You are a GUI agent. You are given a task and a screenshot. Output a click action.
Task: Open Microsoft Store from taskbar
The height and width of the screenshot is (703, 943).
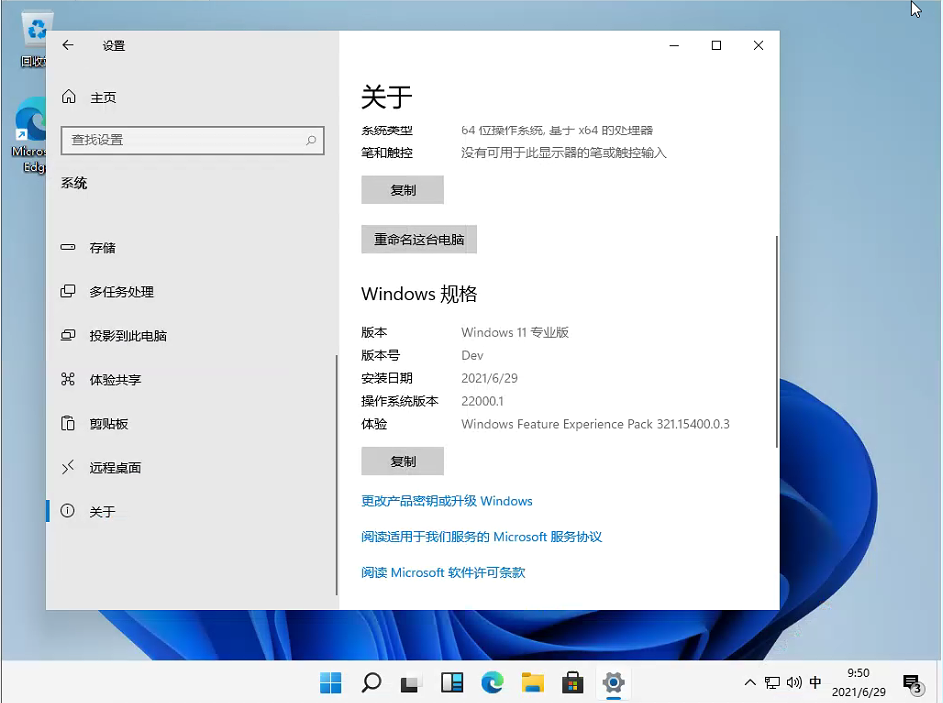(573, 683)
